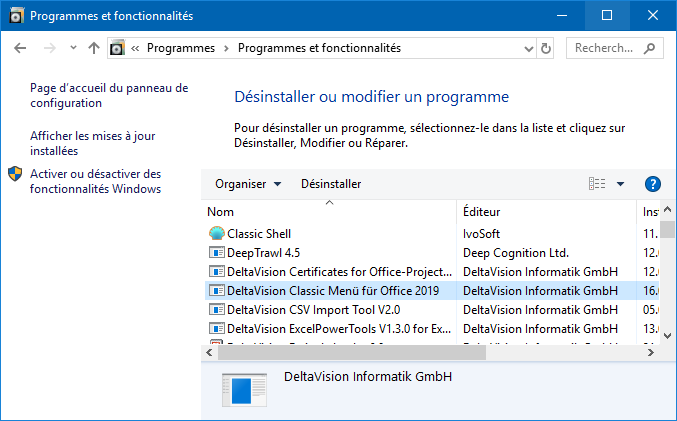Select DeltaVision Classic Menü für Office 2019
The width and height of the screenshot is (677, 421).
pos(333,291)
